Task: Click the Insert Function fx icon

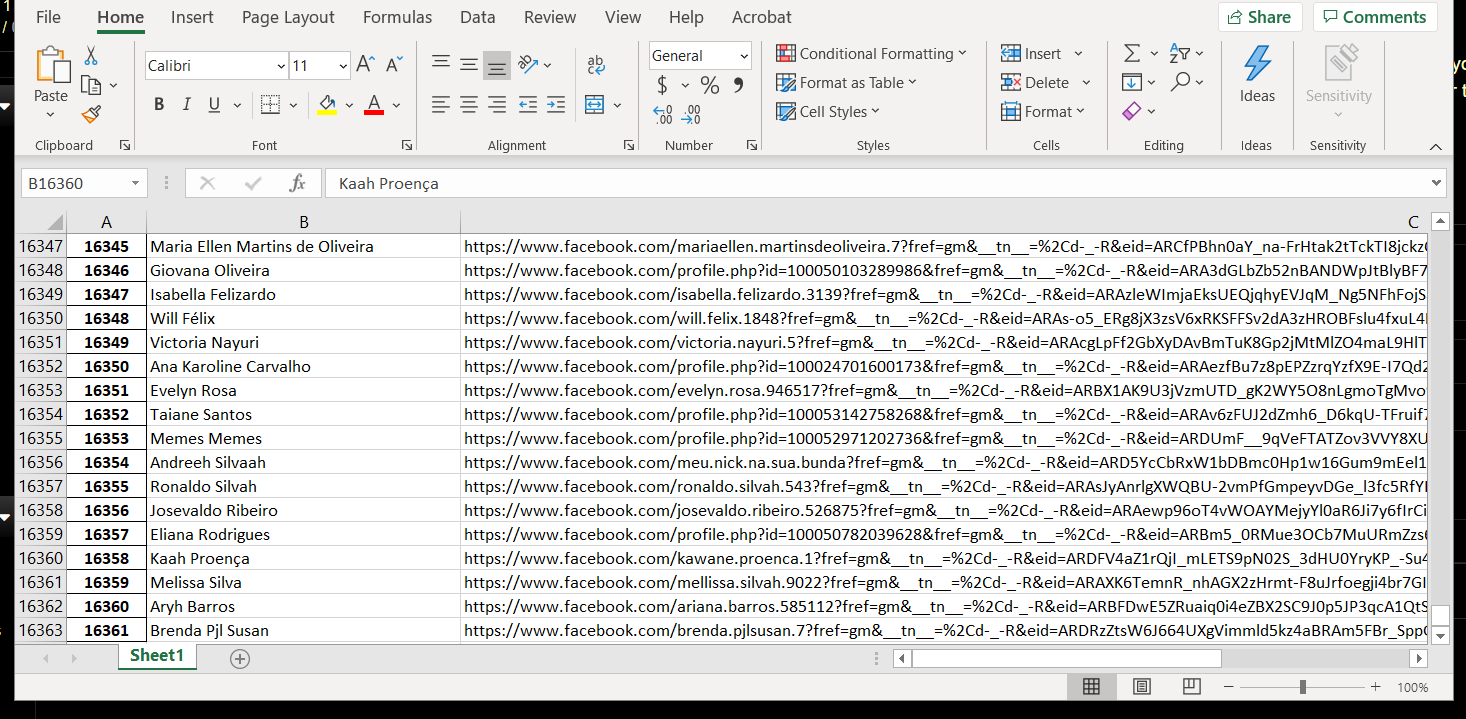Action: pos(297,183)
